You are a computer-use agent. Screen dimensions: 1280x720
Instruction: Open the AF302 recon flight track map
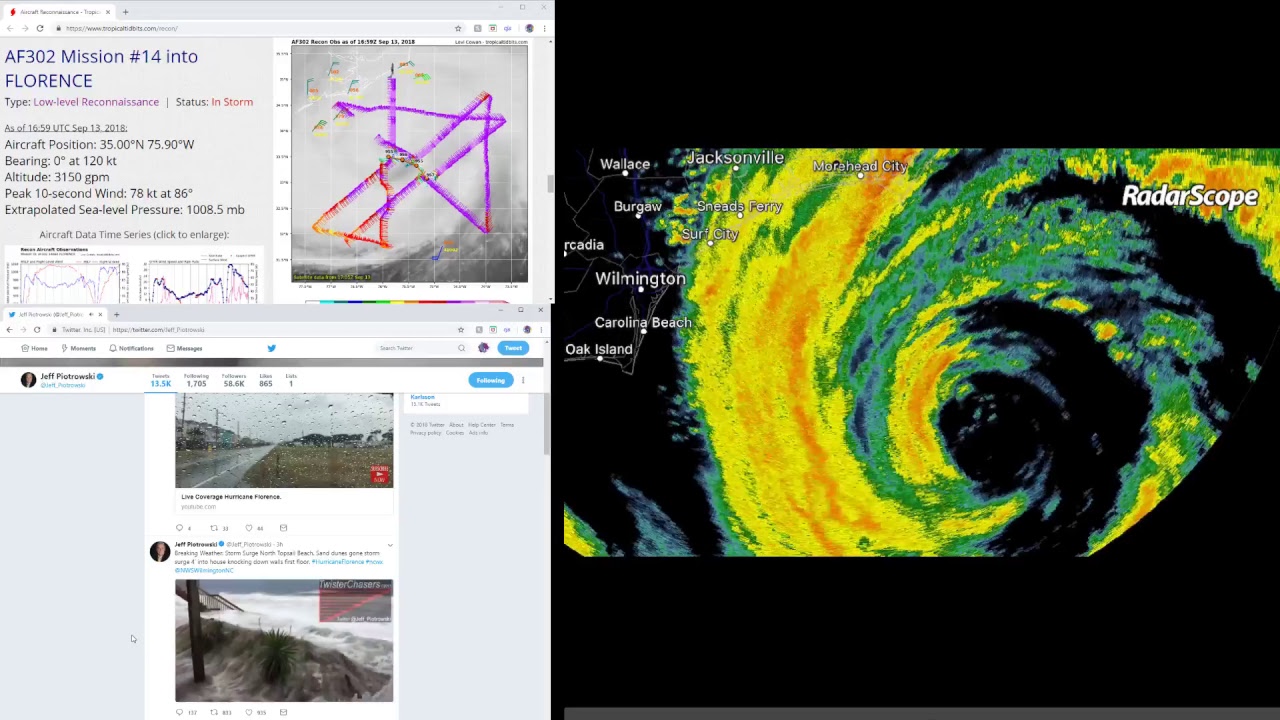(409, 162)
